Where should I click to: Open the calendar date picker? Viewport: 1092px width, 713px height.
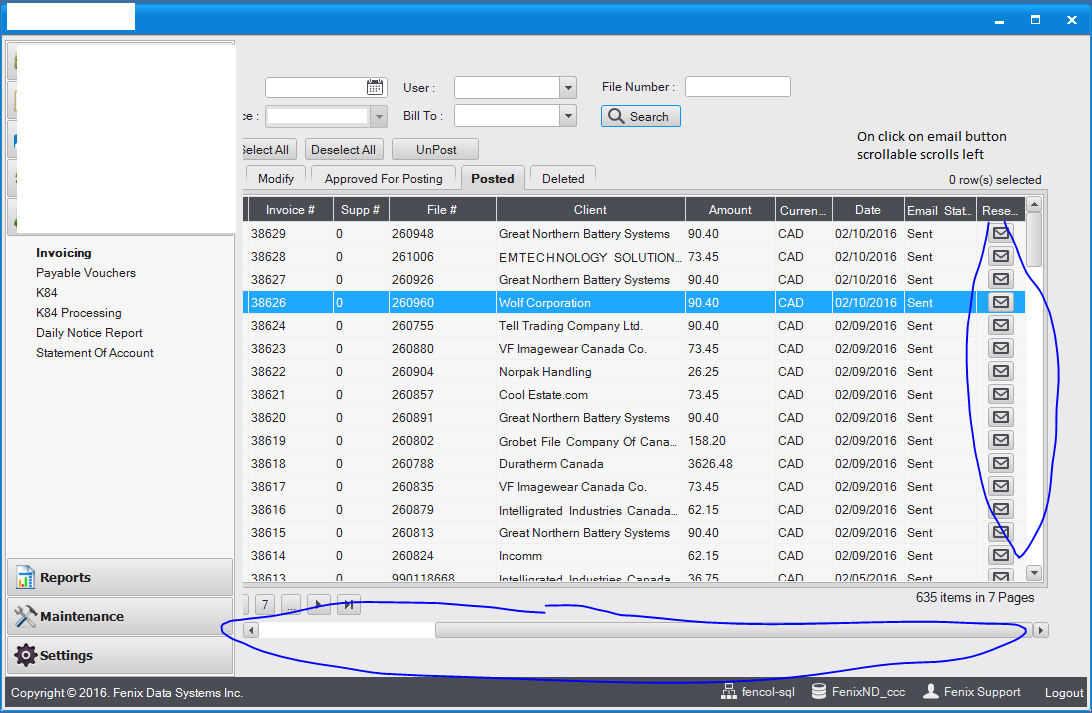pos(375,87)
